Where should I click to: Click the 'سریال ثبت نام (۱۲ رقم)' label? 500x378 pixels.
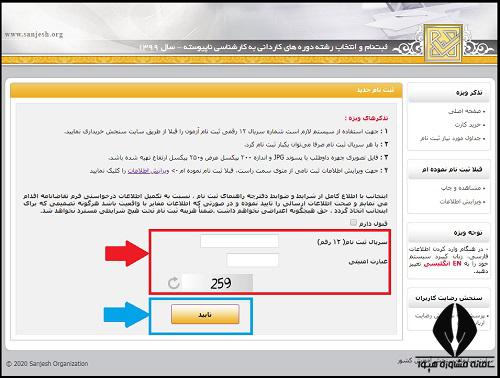tap(352, 242)
